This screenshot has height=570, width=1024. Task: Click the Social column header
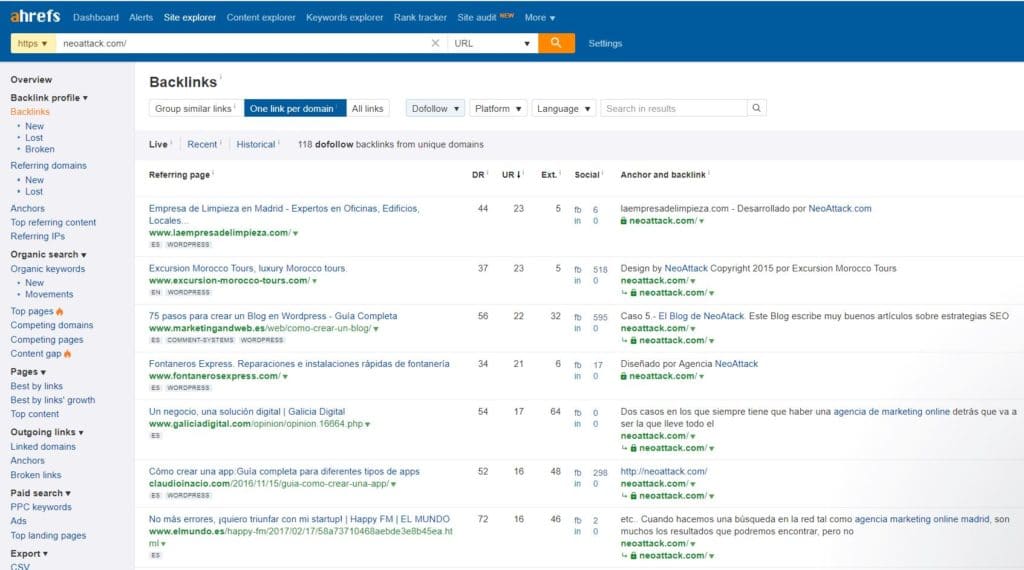pyautogui.click(x=587, y=175)
